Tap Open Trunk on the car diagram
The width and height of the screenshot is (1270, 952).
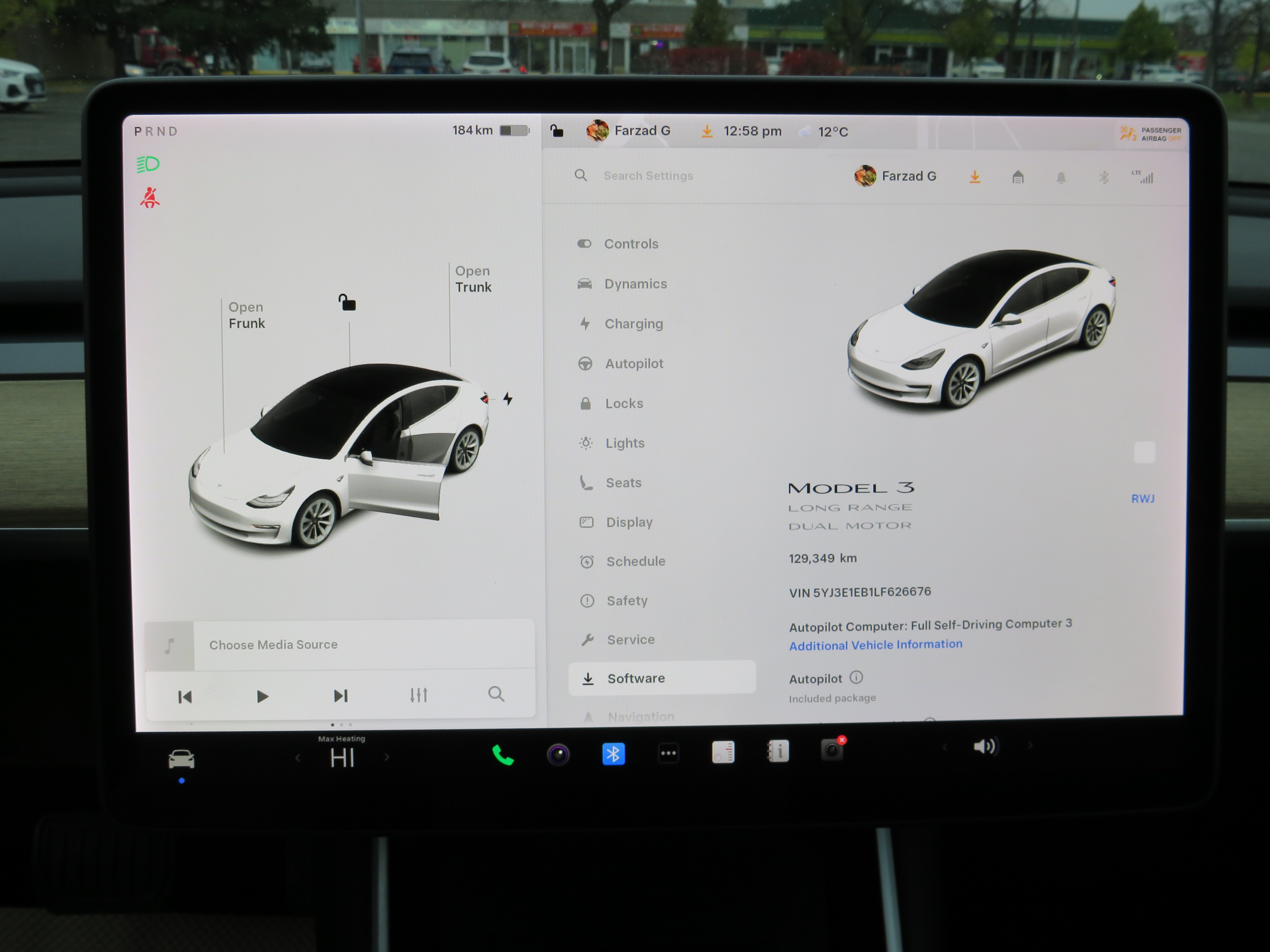[473, 279]
